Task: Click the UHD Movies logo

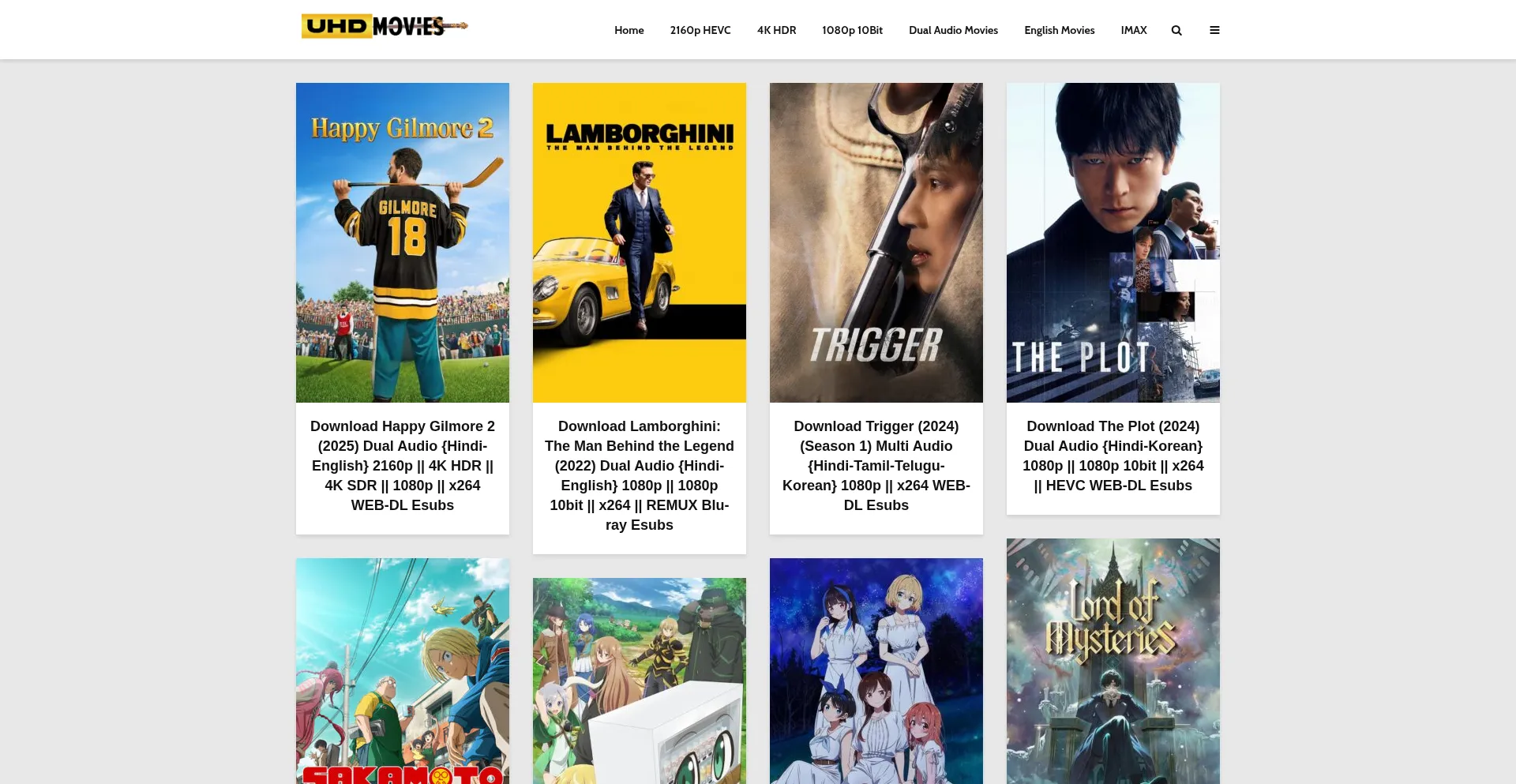Action: [385, 26]
